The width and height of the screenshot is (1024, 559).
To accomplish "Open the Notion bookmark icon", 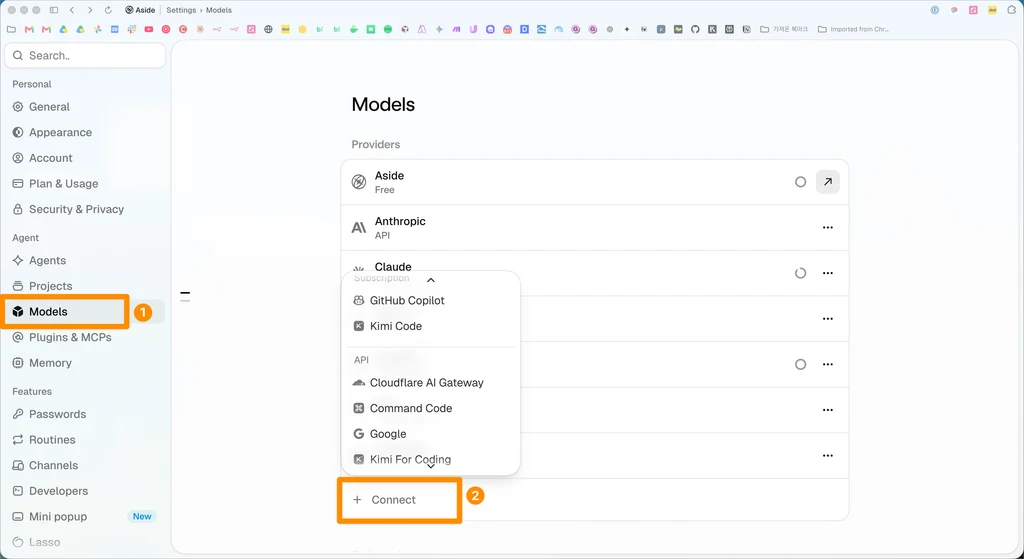I will pyautogui.click(x=746, y=29).
